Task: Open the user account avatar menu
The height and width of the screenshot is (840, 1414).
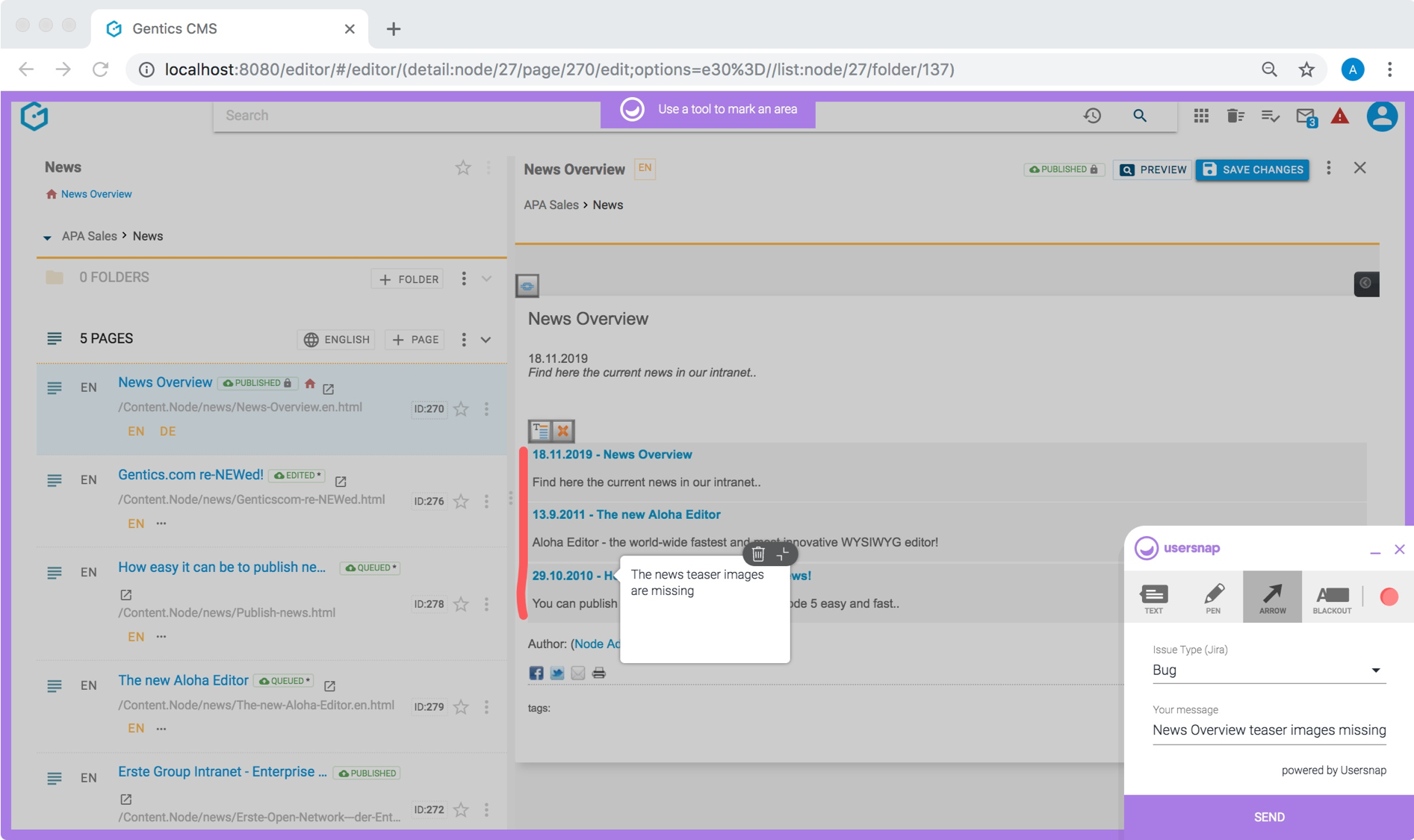Action: tap(1382, 116)
